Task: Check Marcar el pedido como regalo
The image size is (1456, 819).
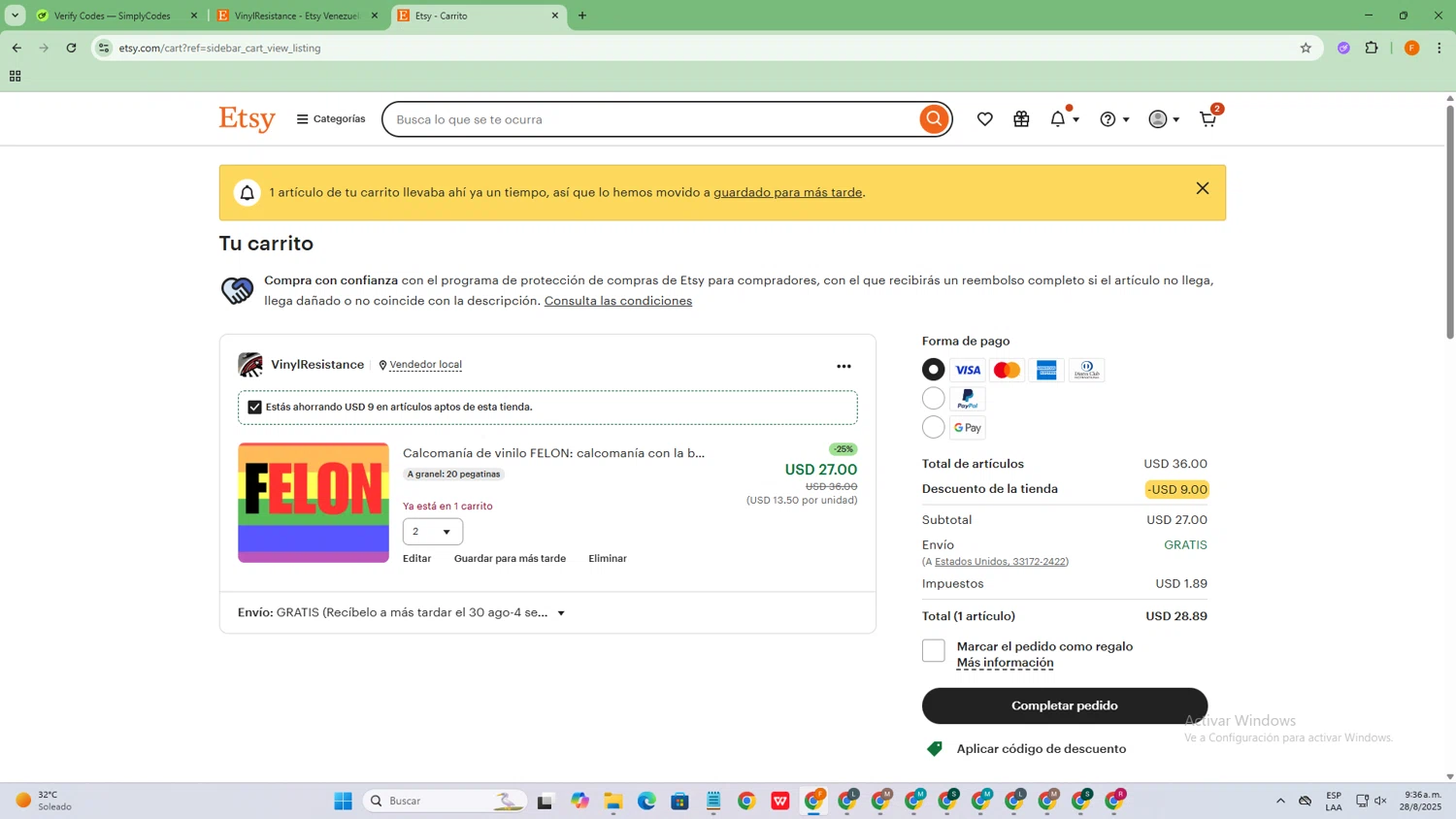Action: pyautogui.click(x=933, y=650)
